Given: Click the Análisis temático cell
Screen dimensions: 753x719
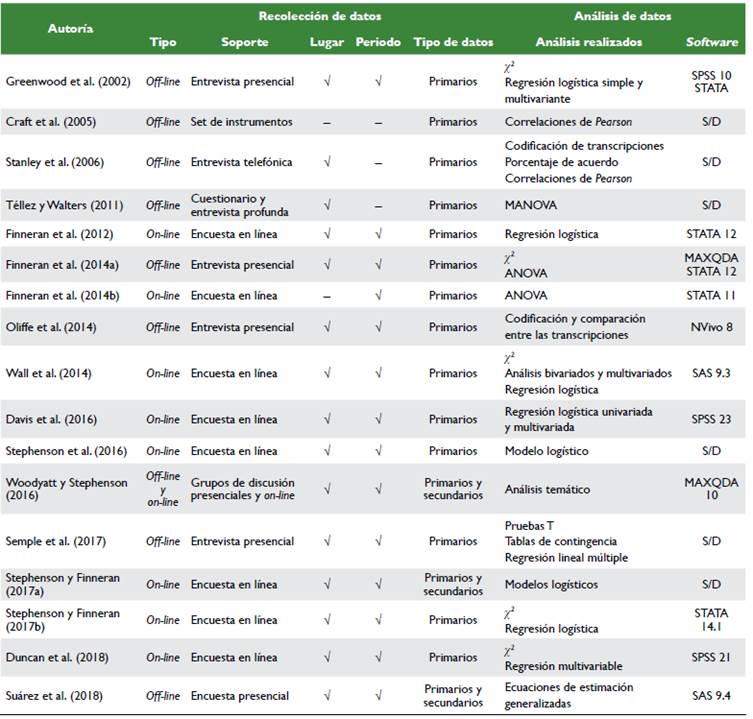Looking at the screenshot, I should pyautogui.click(x=547, y=489).
